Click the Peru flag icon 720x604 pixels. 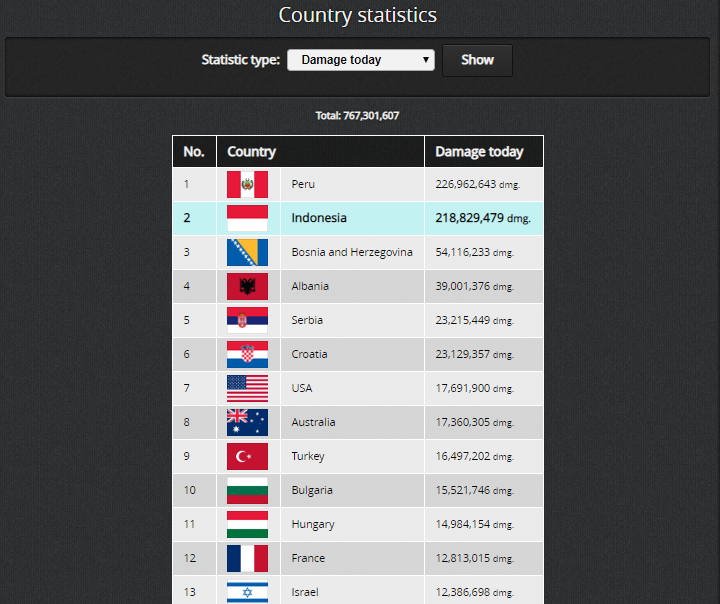point(247,184)
